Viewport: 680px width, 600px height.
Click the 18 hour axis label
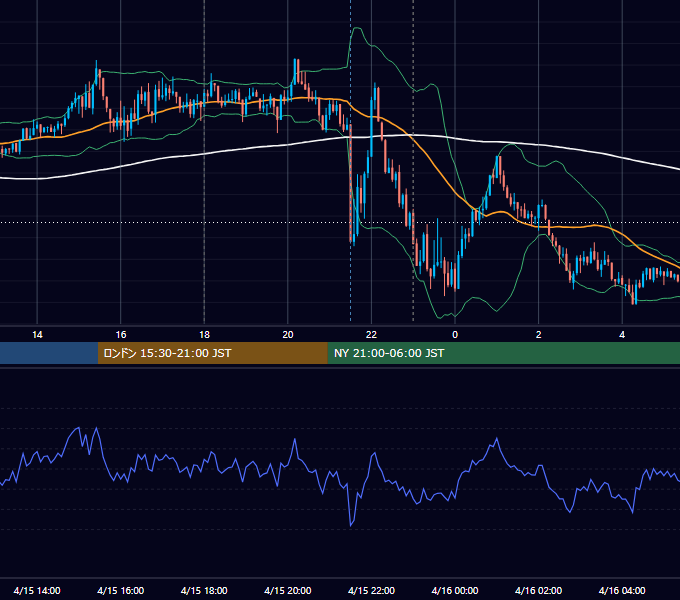click(x=204, y=335)
